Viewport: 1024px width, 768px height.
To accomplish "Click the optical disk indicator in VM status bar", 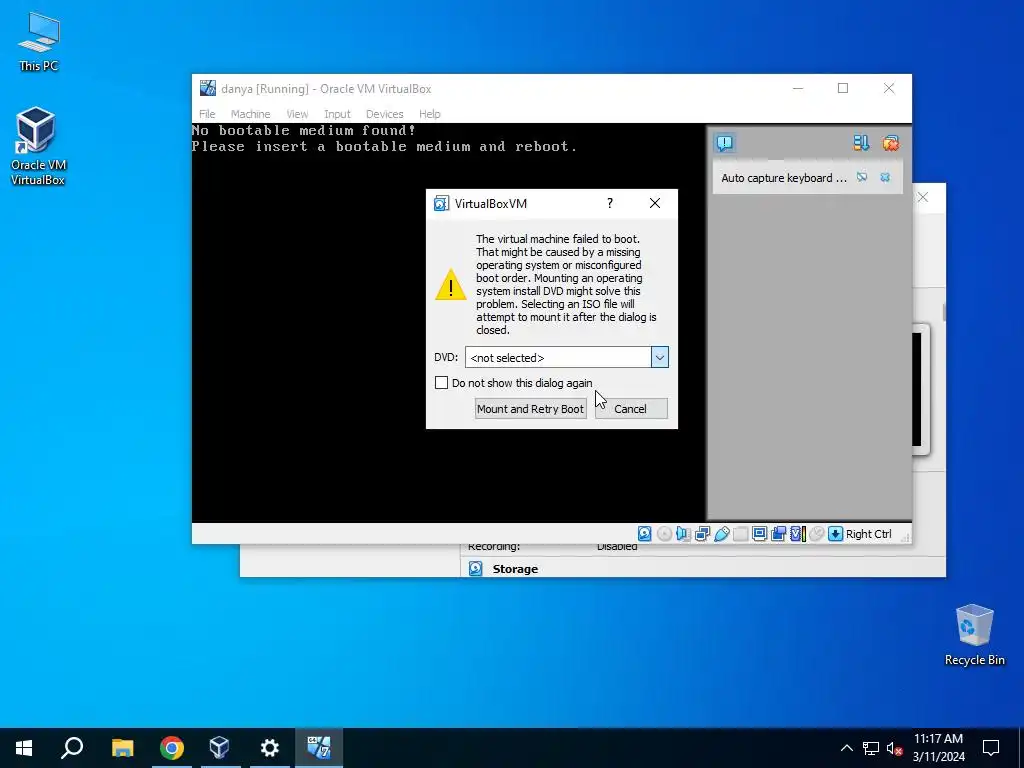I will (x=664, y=534).
